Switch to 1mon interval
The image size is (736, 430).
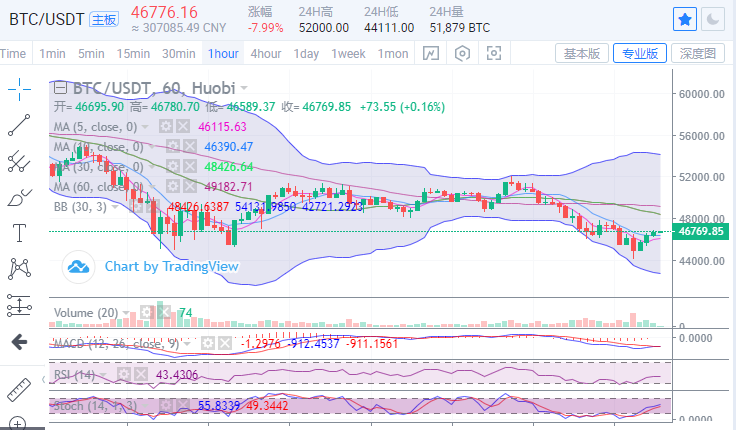[393, 54]
